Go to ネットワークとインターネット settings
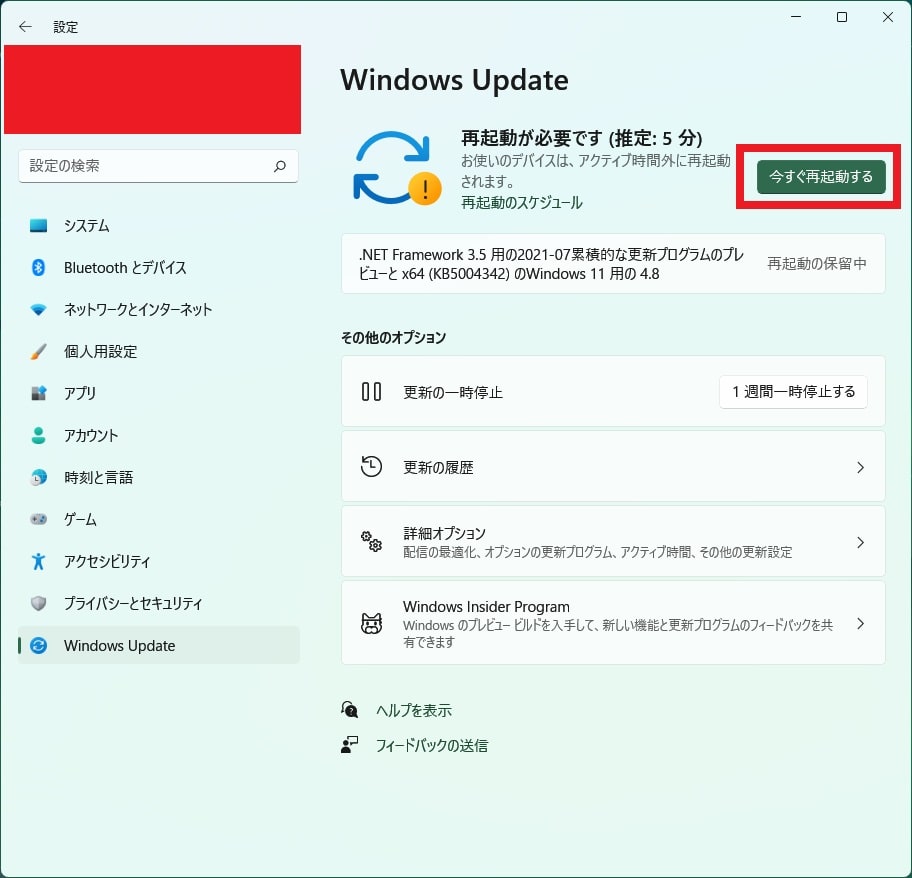912x878 pixels. (x=159, y=309)
